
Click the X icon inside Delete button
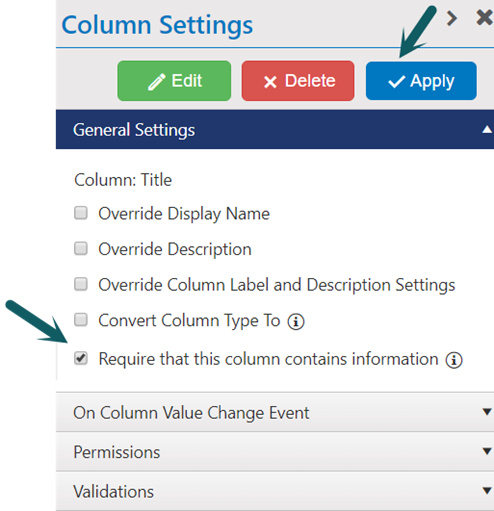[270, 82]
